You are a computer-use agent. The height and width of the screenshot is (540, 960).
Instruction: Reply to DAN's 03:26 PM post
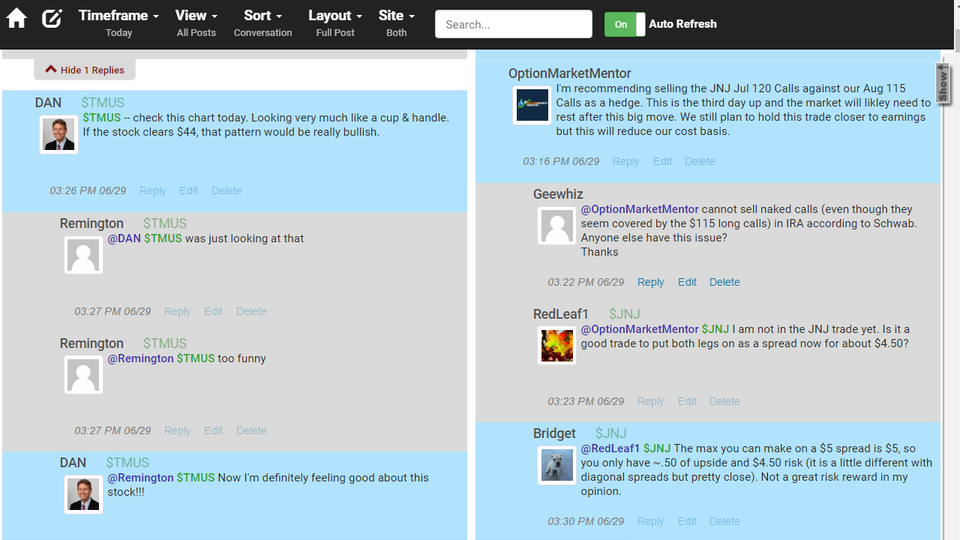[x=152, y=190]
